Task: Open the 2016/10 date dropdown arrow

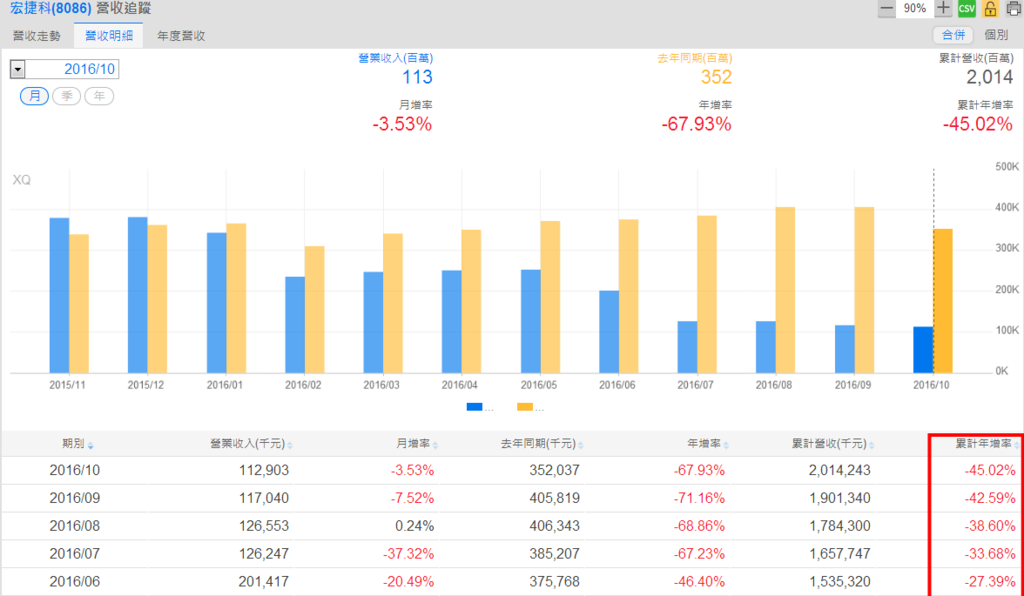Action: [18, 69]
